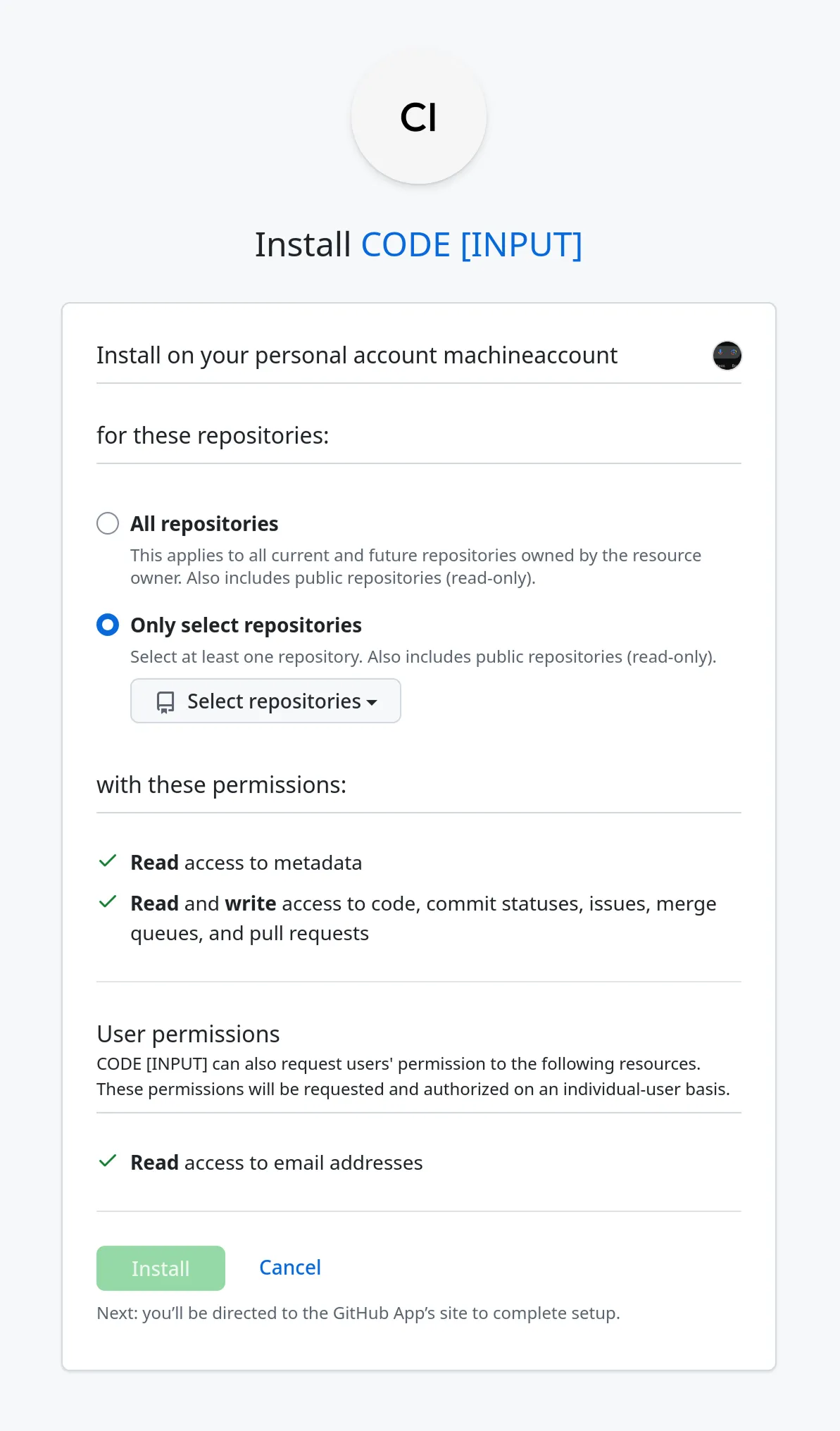Choose the Only select repositories radio button

click(x=108, y=625)
